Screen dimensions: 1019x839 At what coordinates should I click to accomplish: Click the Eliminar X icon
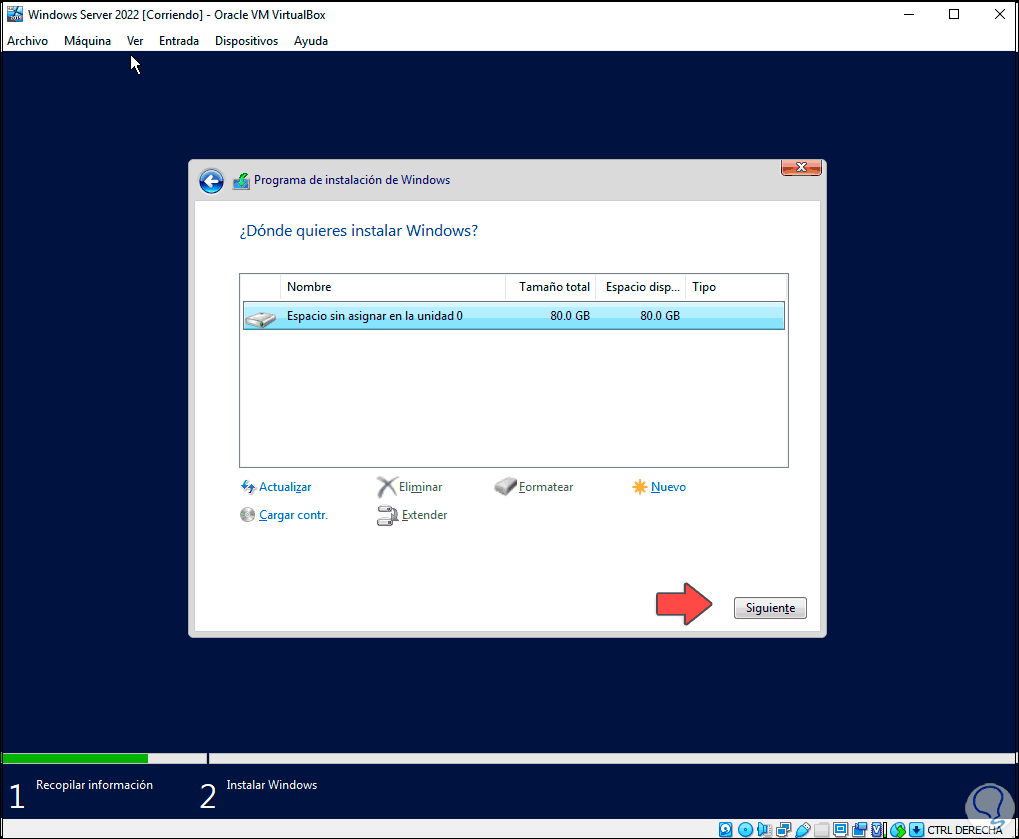[x=386, y=487]
